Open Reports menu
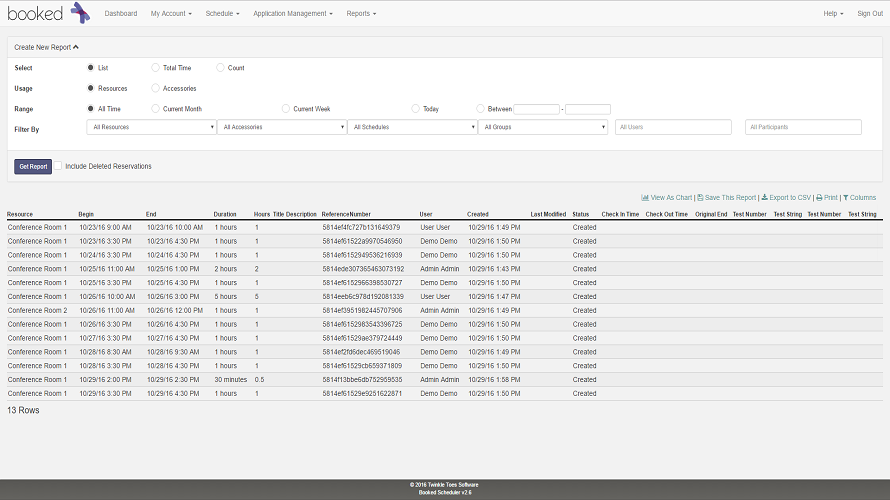 pyautogui.click(x=361, y=14)
